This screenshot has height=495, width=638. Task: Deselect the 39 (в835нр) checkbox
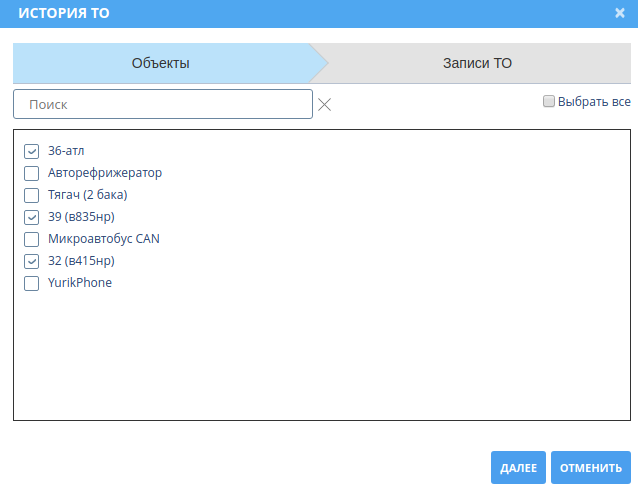[31, 217]
